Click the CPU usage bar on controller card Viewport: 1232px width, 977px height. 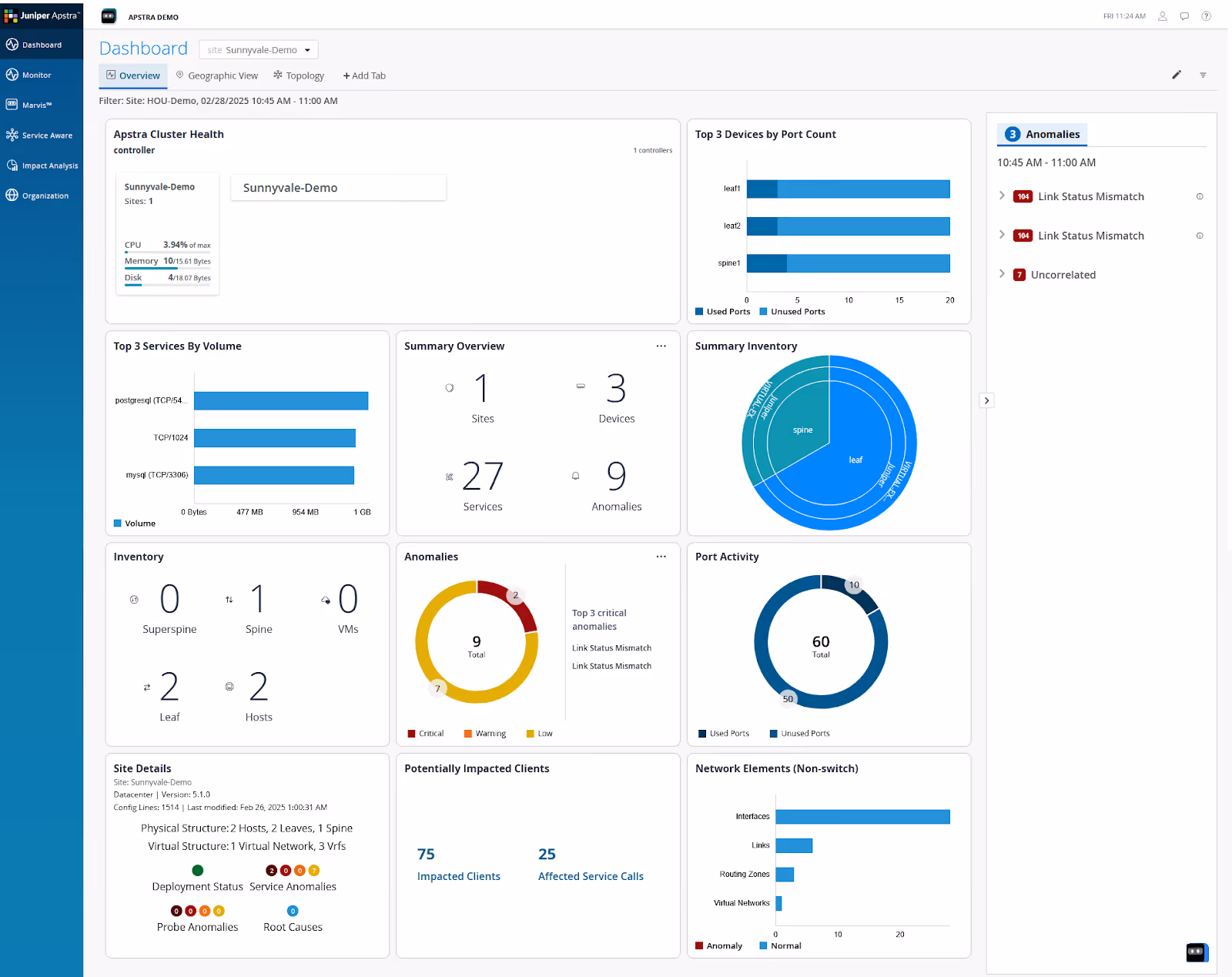point(167,253)
